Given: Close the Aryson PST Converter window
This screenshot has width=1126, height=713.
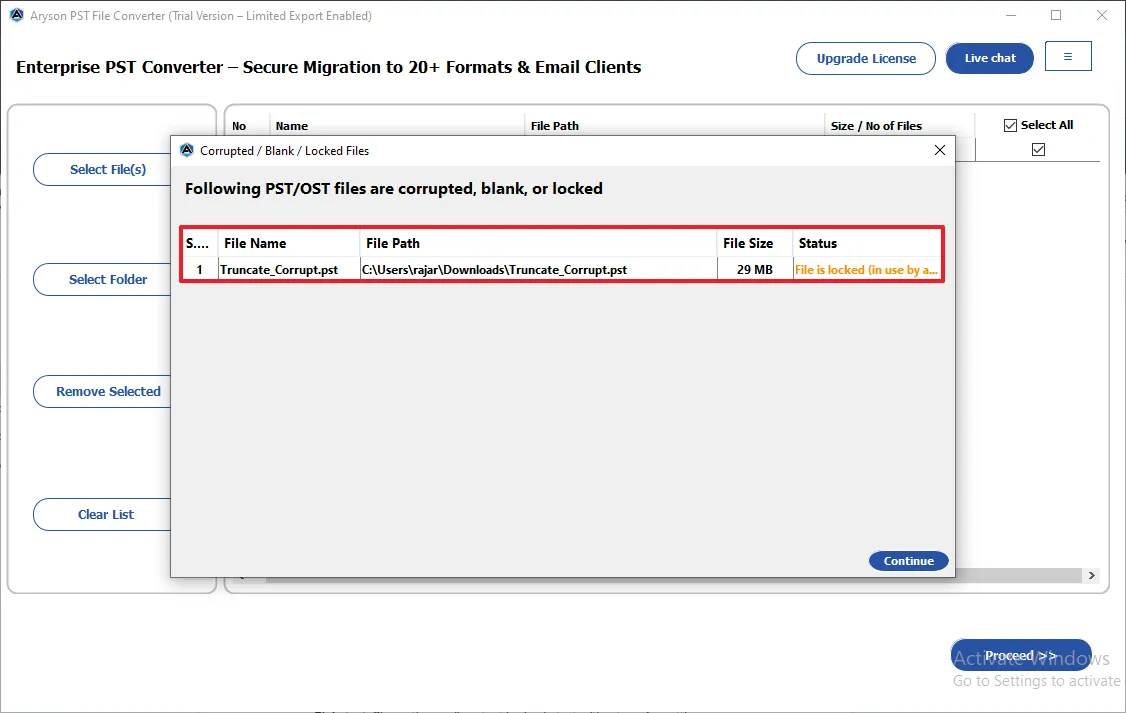Looking at the screenshot, I should click(1102, 15).
